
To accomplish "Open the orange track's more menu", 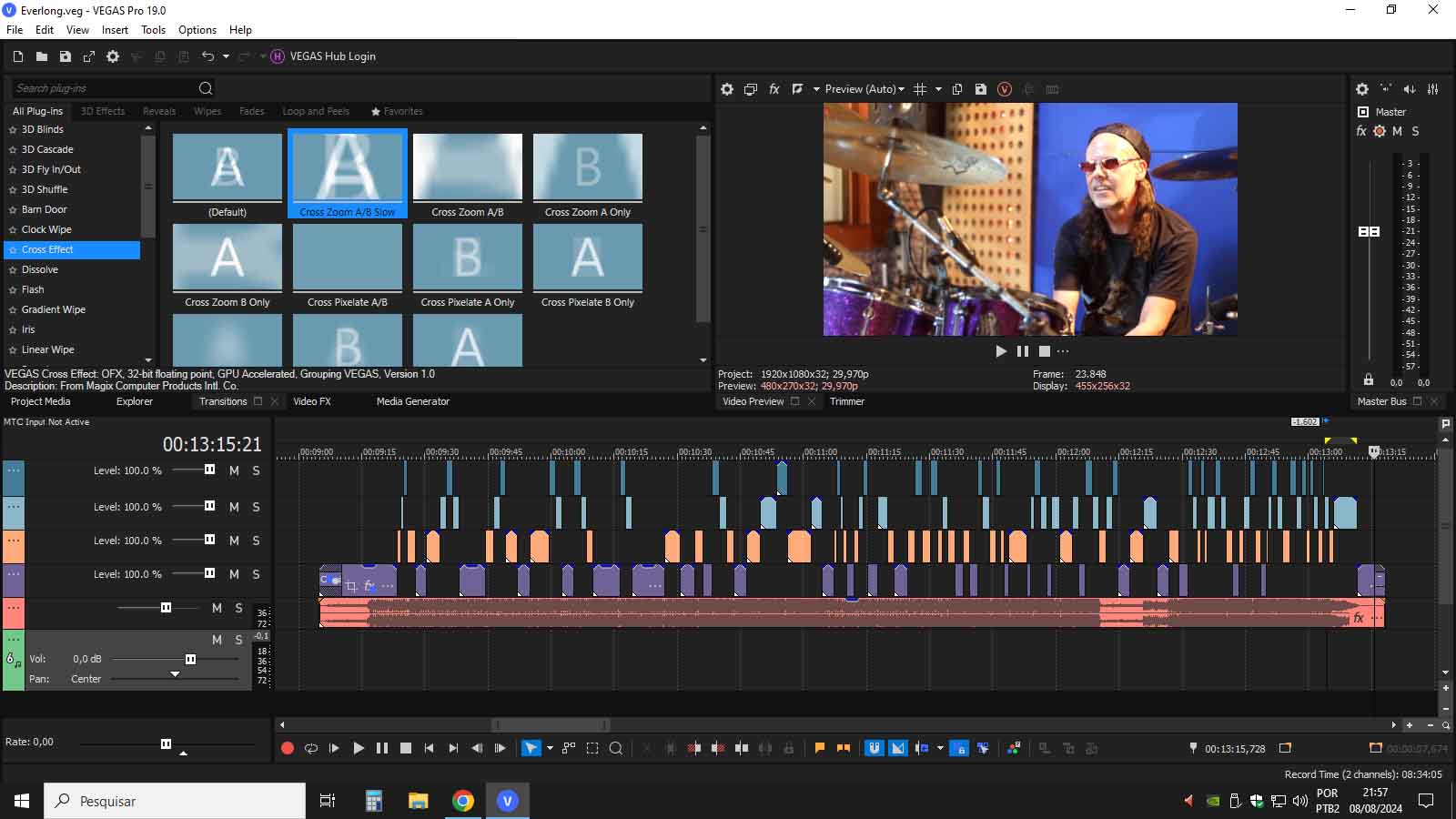I will (14, 541).
